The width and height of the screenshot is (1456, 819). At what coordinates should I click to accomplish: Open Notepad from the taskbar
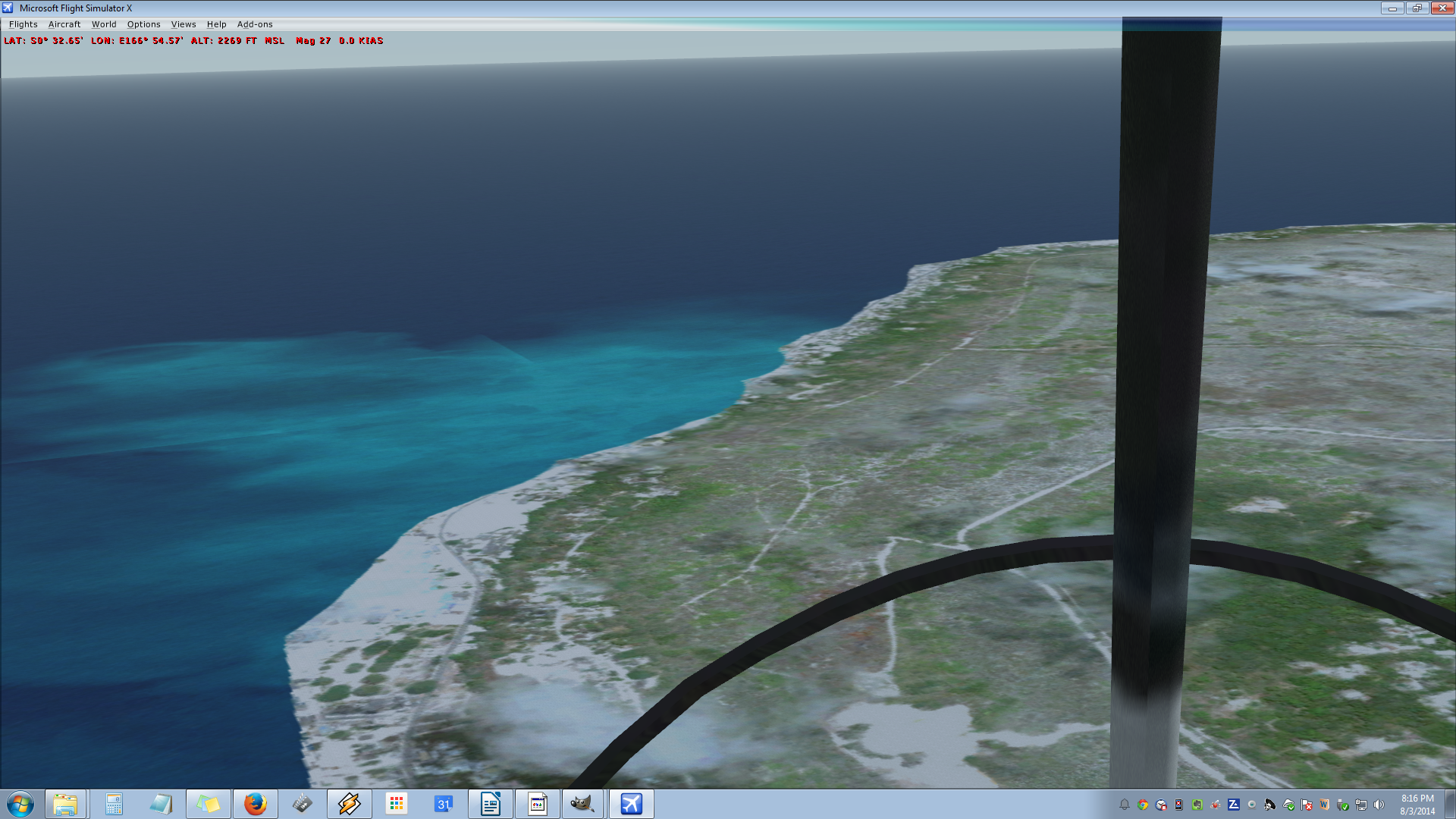coord(161,804)
